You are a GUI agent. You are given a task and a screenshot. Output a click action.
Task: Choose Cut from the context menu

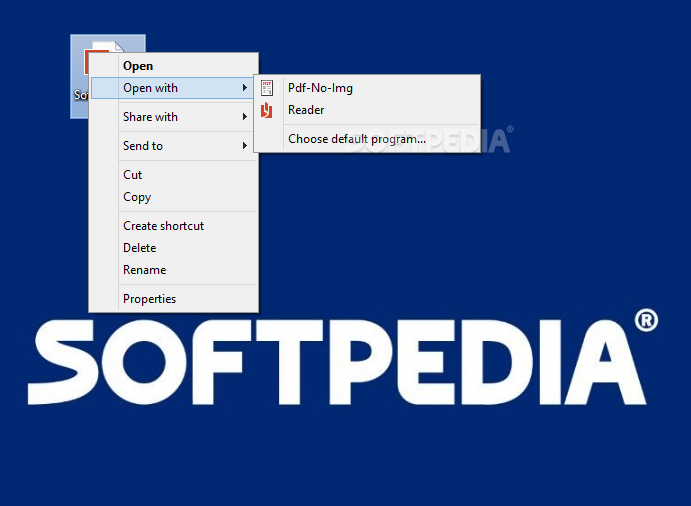pyautogui.click(x=173, y=175)
